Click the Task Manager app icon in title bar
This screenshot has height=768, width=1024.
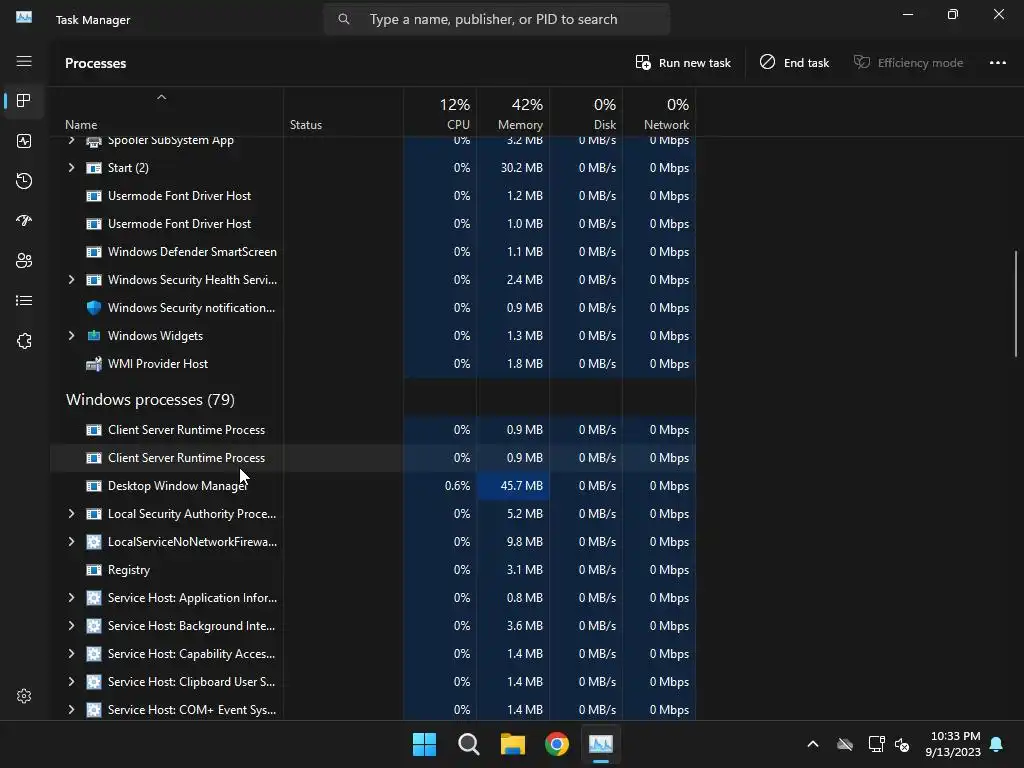(x=24, y=17)
